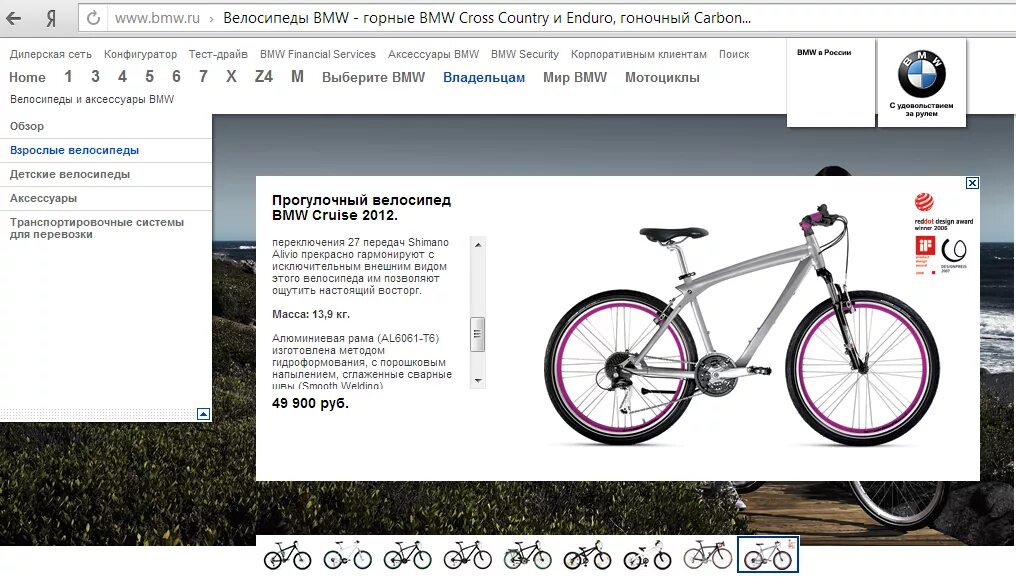Open BMW Financial Services link
This screenshot has height=579, width=1016.
tap(318, 54)
